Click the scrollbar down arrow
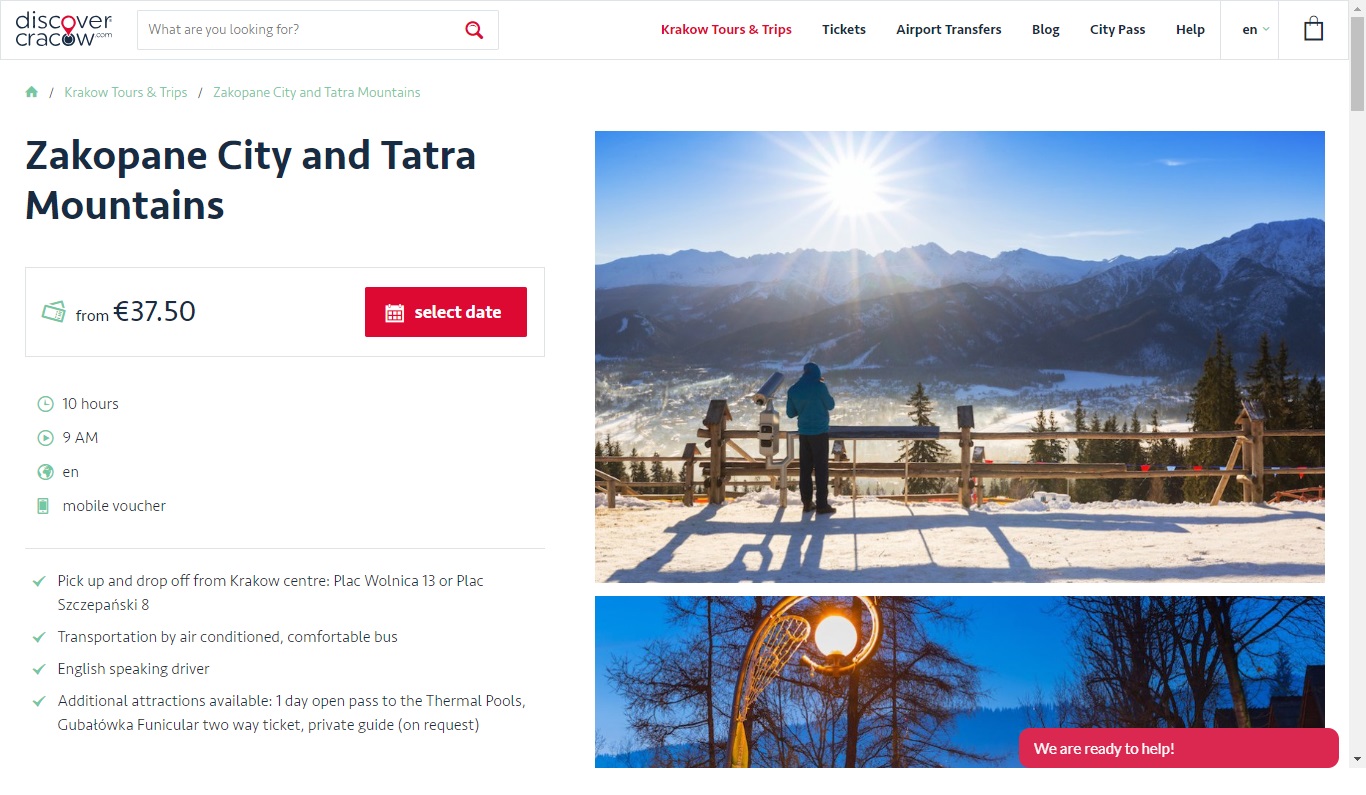This screenshot has height=795, width=1366. (x=1357, y=759)
